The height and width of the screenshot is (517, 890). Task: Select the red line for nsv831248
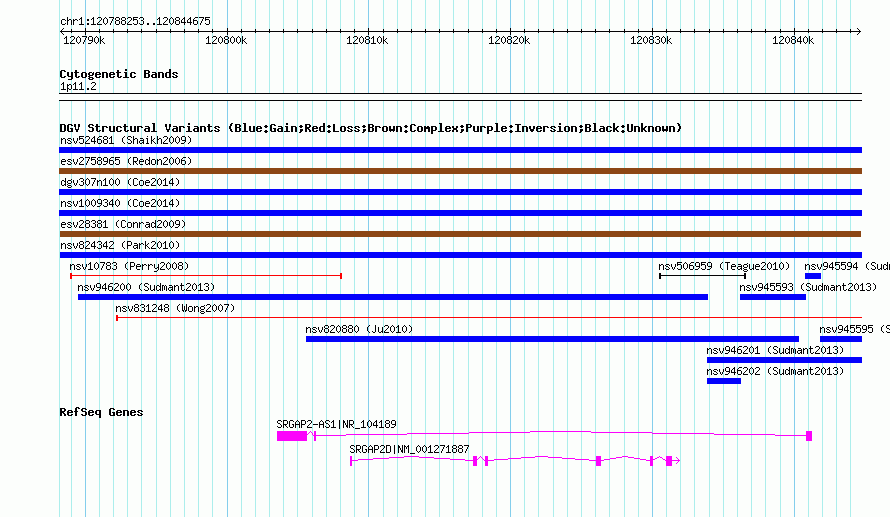click(x=489, y=318)
